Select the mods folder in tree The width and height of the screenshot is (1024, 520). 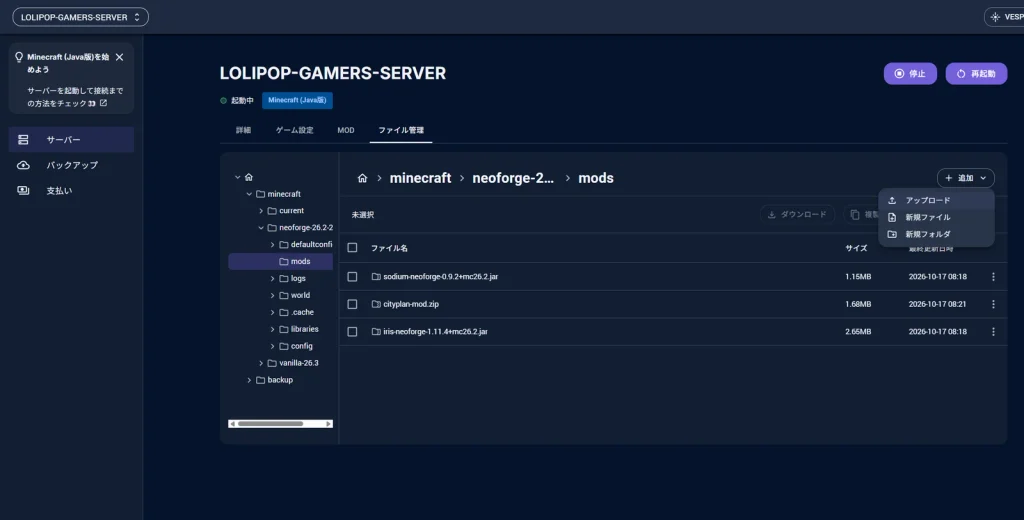(x=280, y=261)
